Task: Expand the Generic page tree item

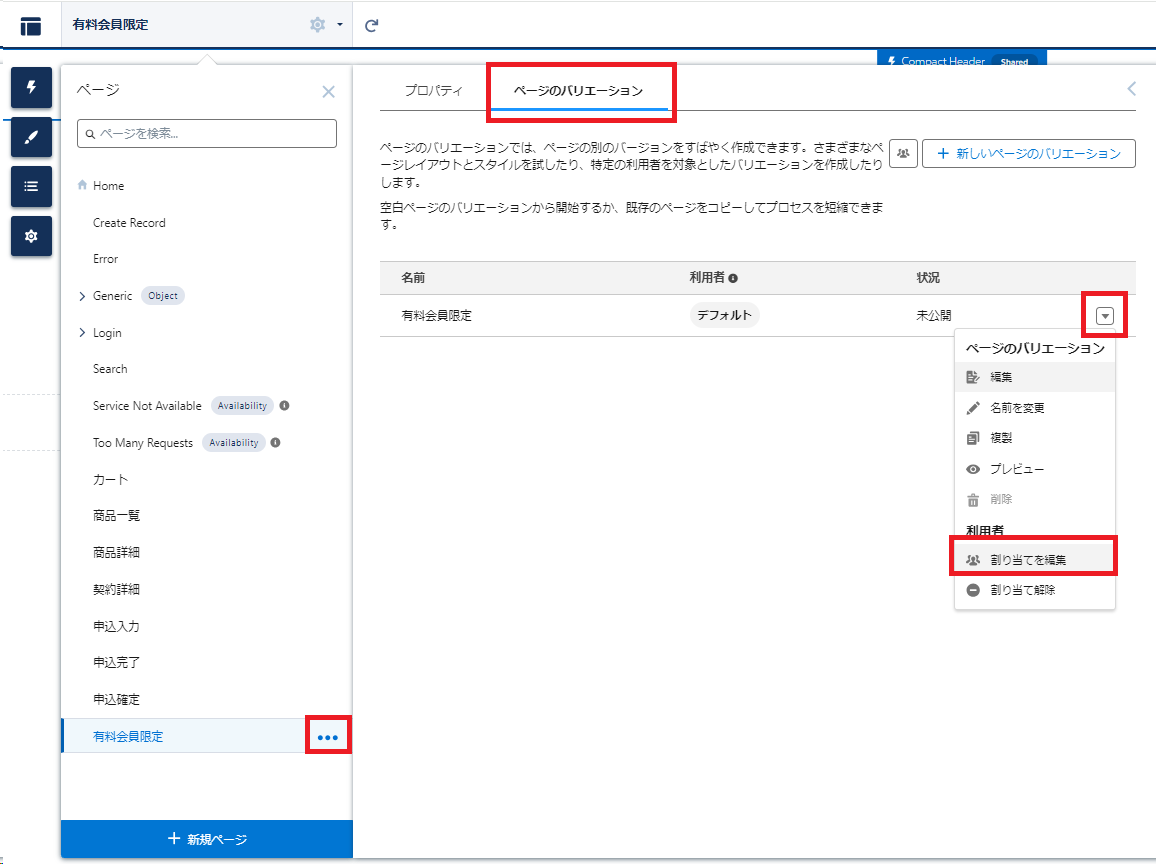Action: pyautogui.click(x=82, y=296)
